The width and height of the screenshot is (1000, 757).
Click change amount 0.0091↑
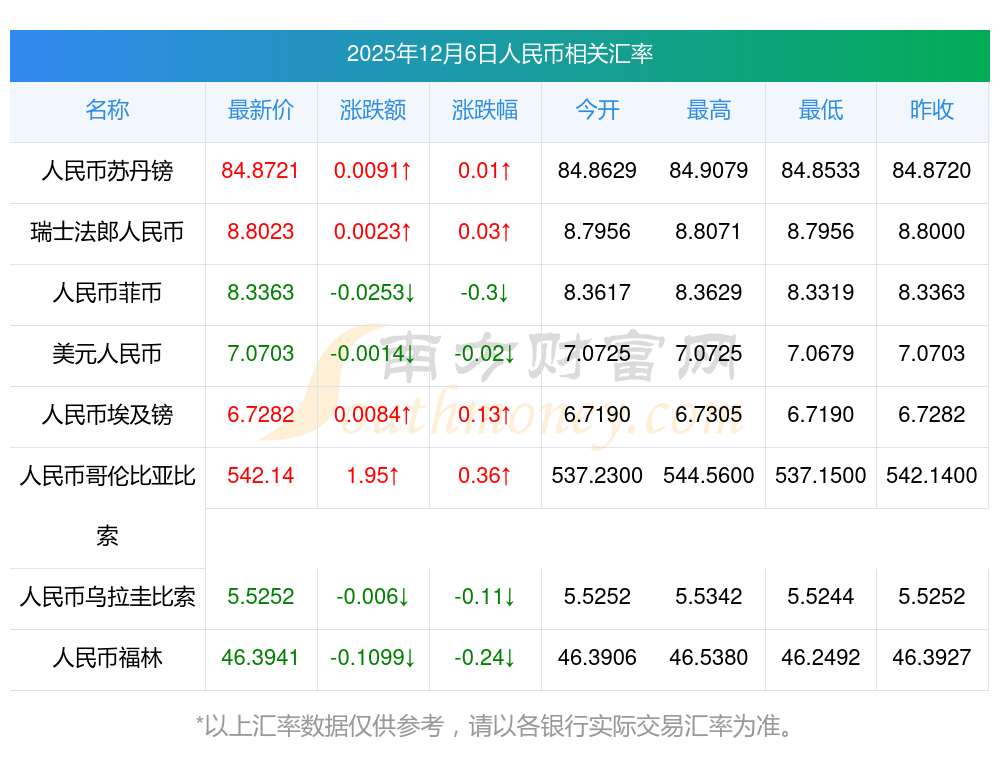372,170
